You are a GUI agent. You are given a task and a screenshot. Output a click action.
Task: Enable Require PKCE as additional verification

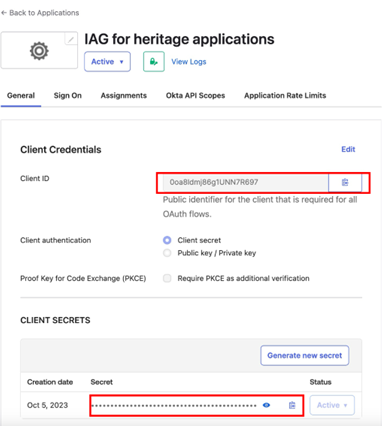(167, 278)
